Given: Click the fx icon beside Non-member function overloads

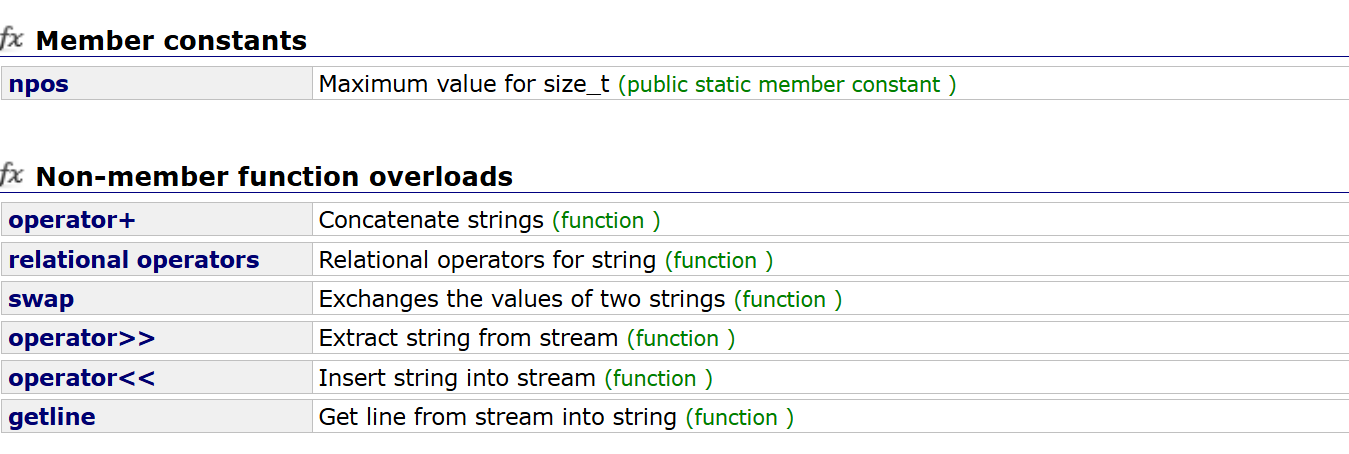Looking at the screenshot, I should (12, 176).
